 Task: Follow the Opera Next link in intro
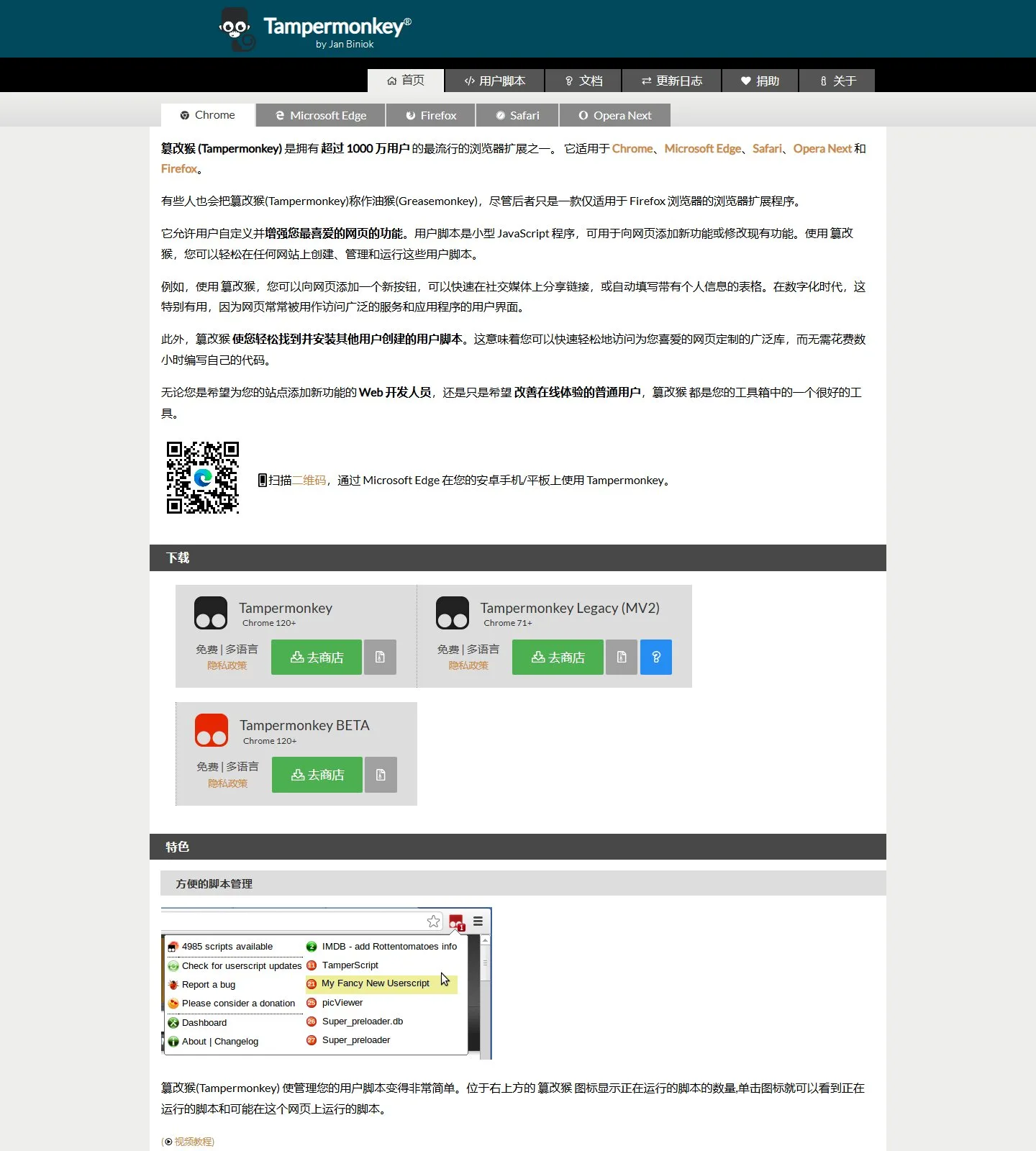coord(822,148)
